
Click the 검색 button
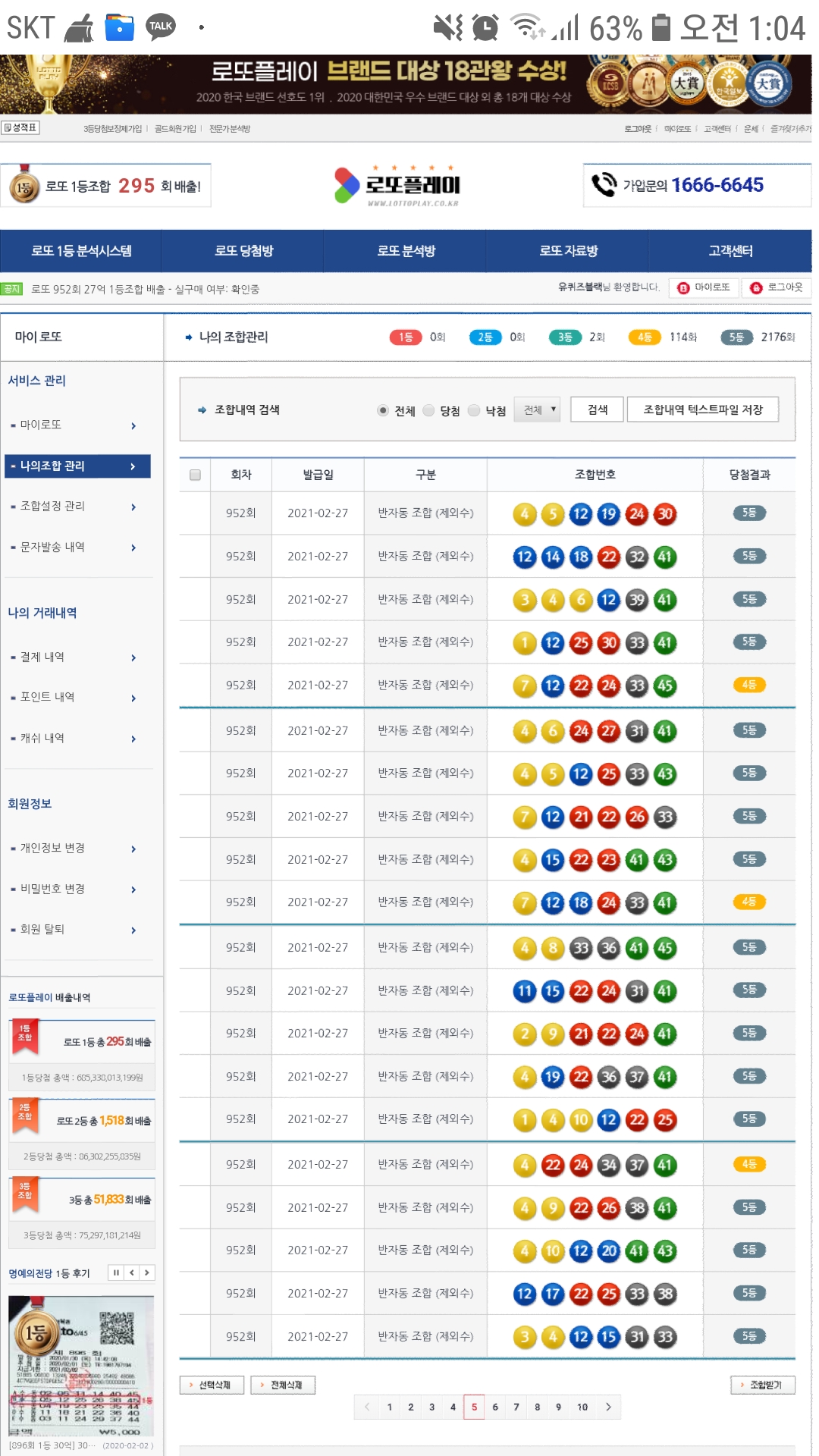click(x=598, y=409)
